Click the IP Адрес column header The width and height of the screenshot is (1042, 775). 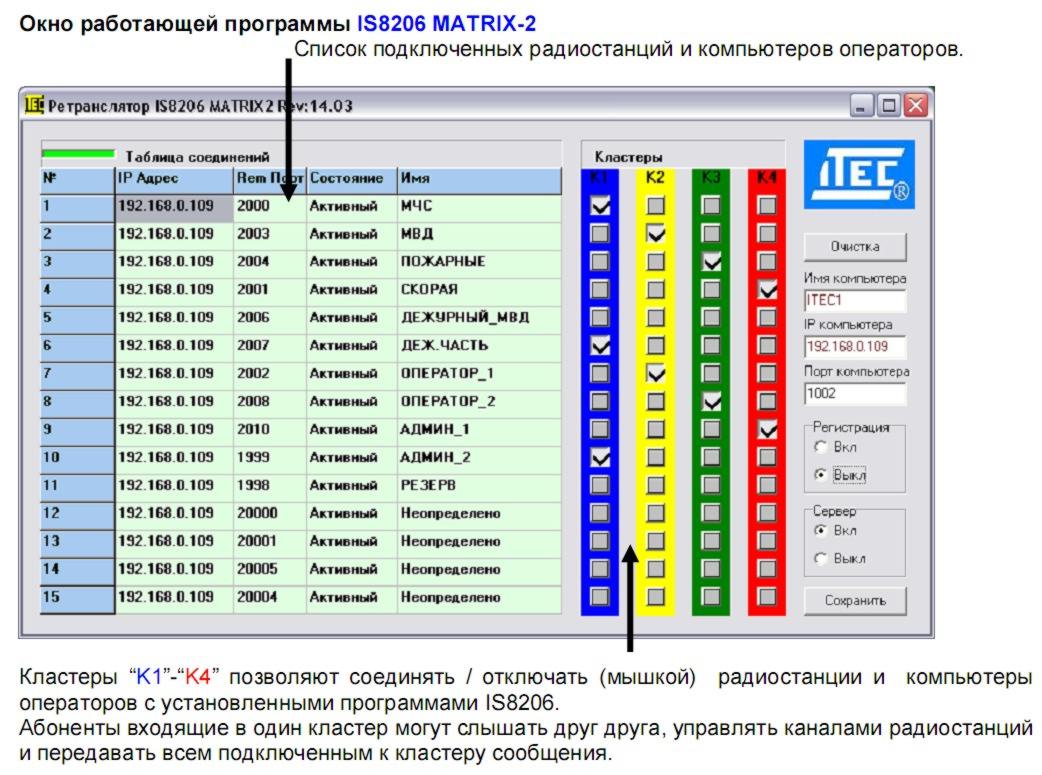pos(174,179)
